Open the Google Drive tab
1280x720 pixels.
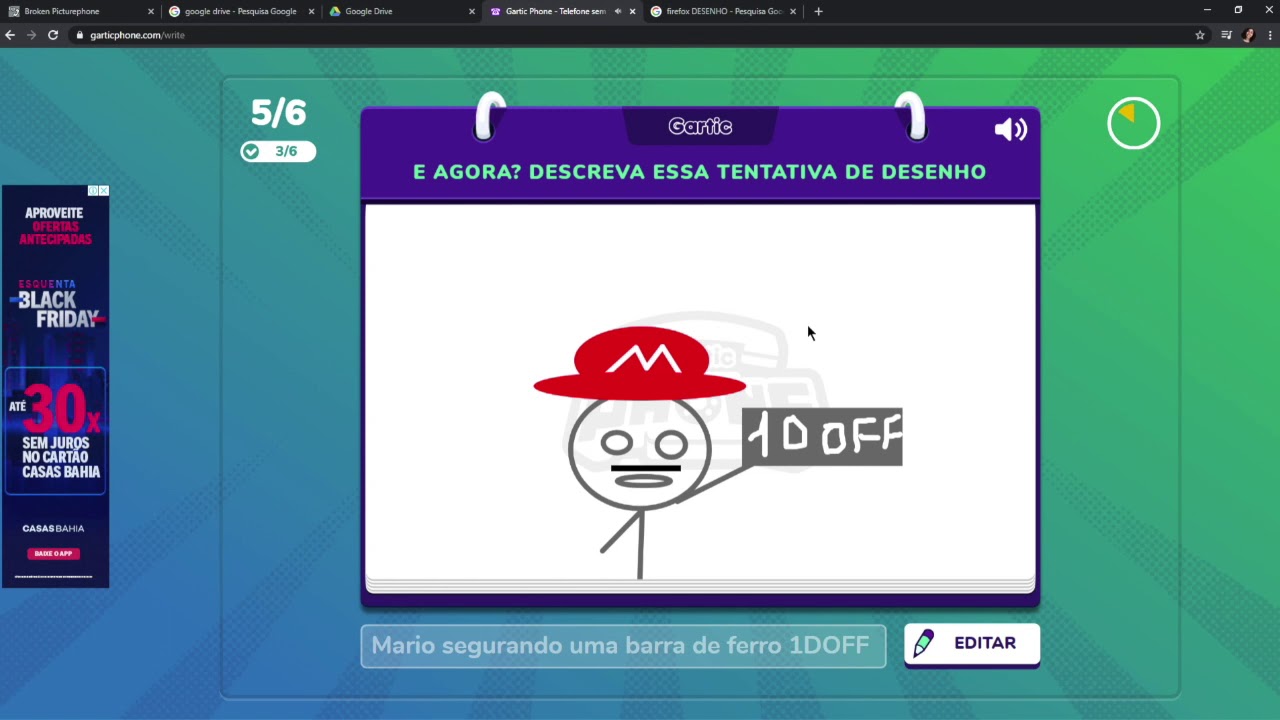point(400,11)
